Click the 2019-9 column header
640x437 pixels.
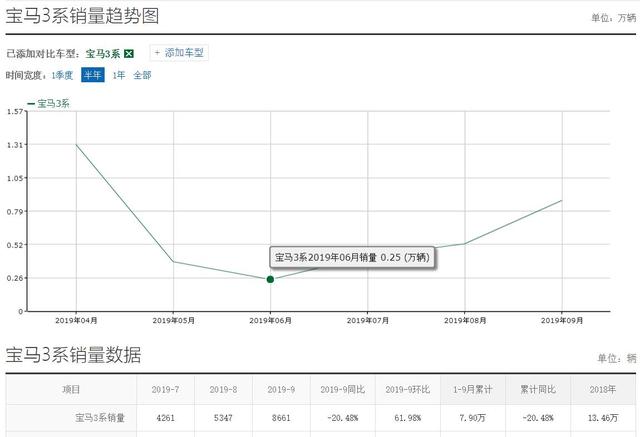(x=281, y=390)
